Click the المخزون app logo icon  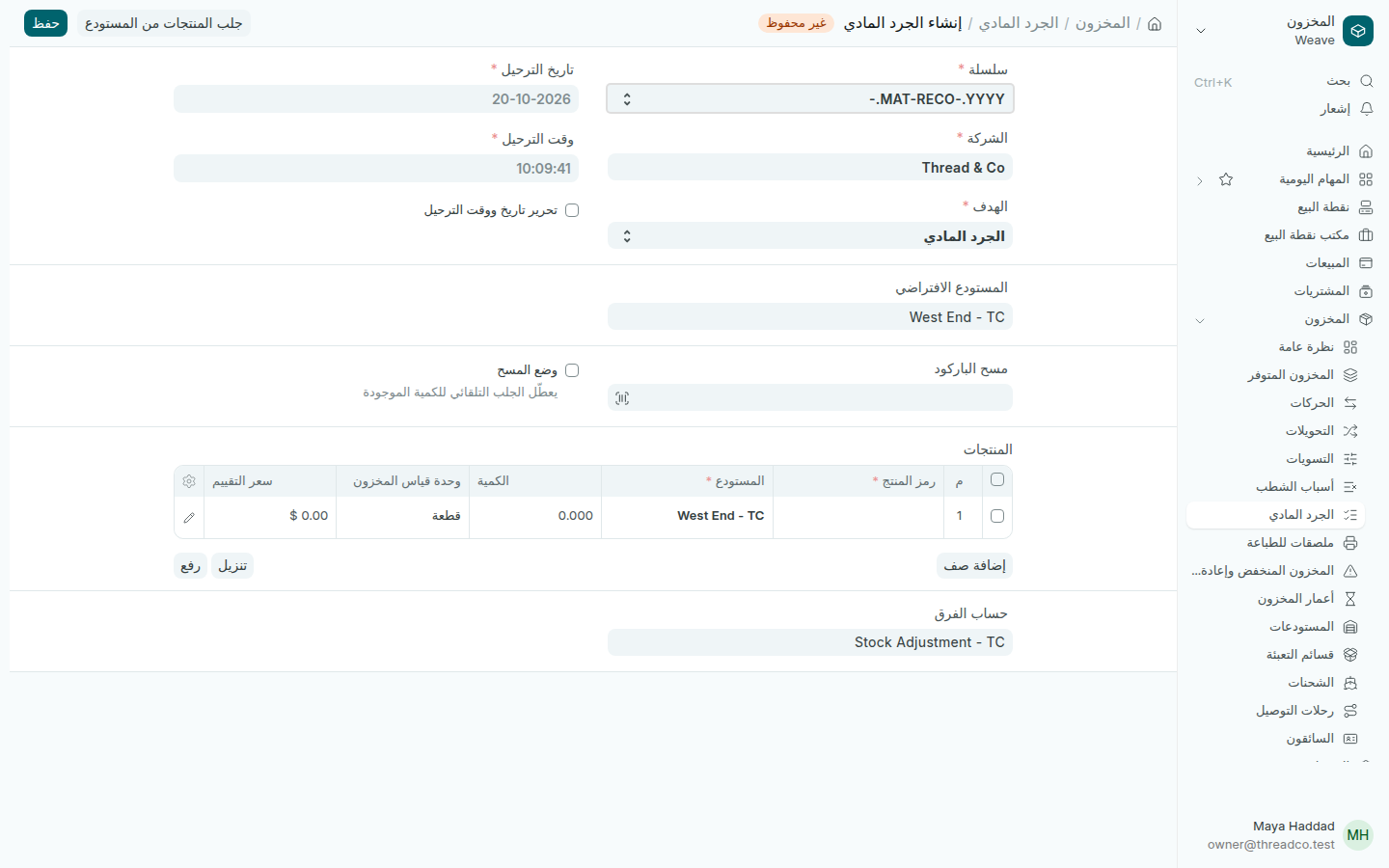[1358, 31]
